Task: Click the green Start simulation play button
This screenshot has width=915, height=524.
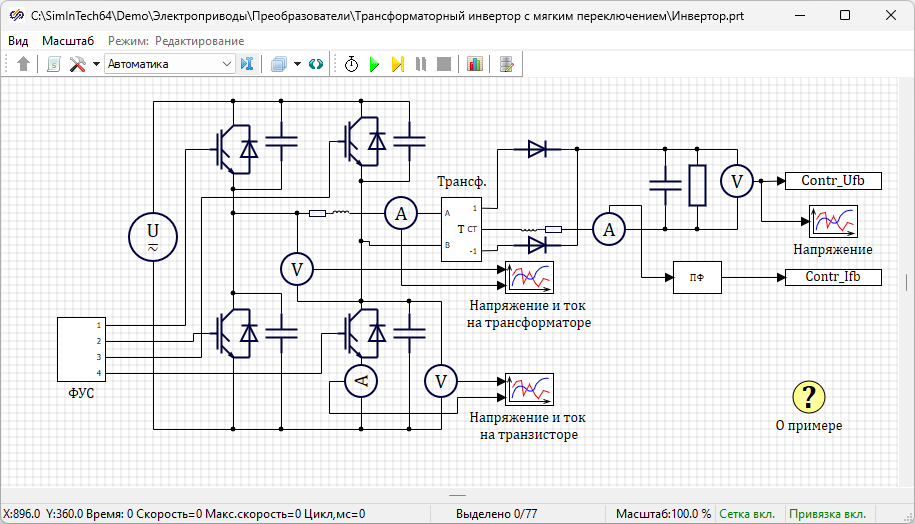Action: (x=375, y=64)
